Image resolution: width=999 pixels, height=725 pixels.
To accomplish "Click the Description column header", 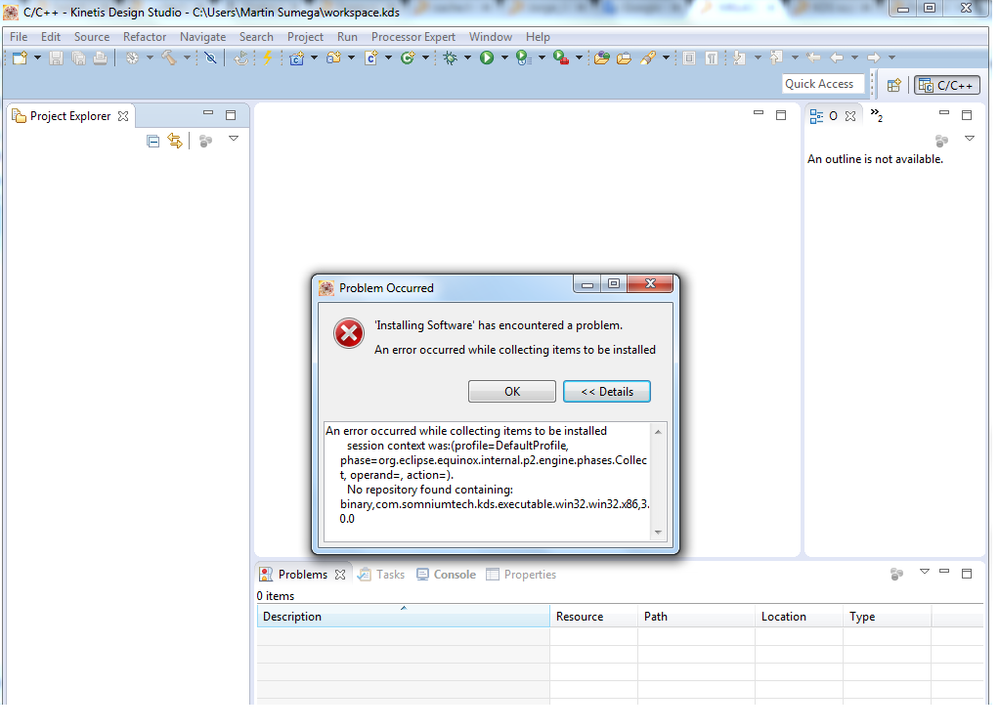I will tap(403, 617).
